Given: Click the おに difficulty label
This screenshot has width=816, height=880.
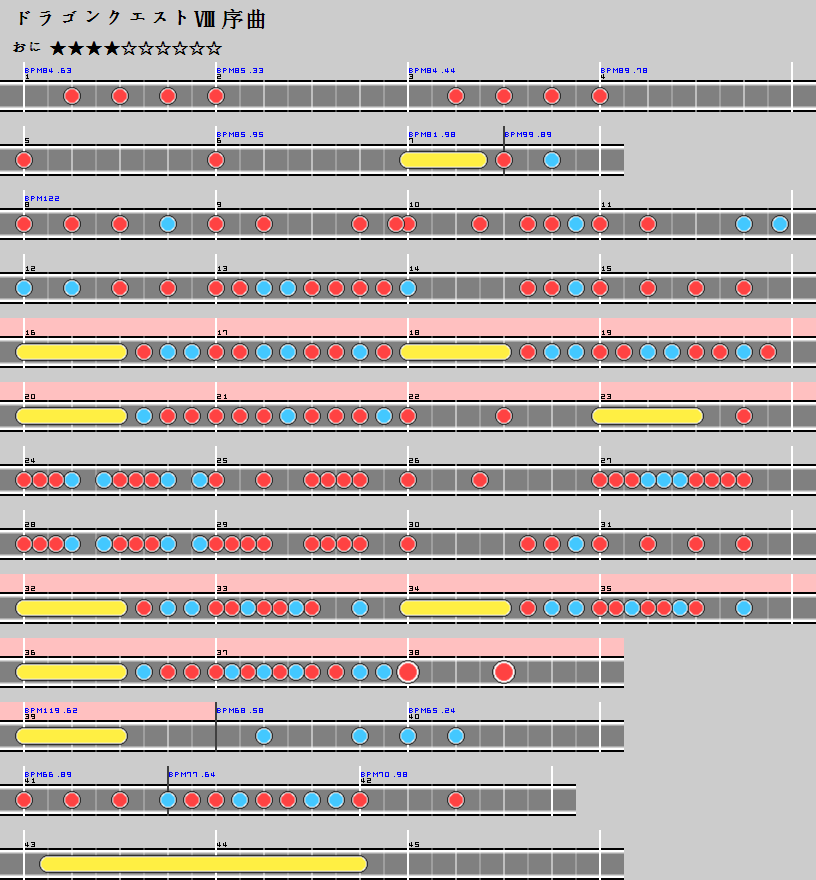Looking at the screenshot, I should tap(26, 47).
